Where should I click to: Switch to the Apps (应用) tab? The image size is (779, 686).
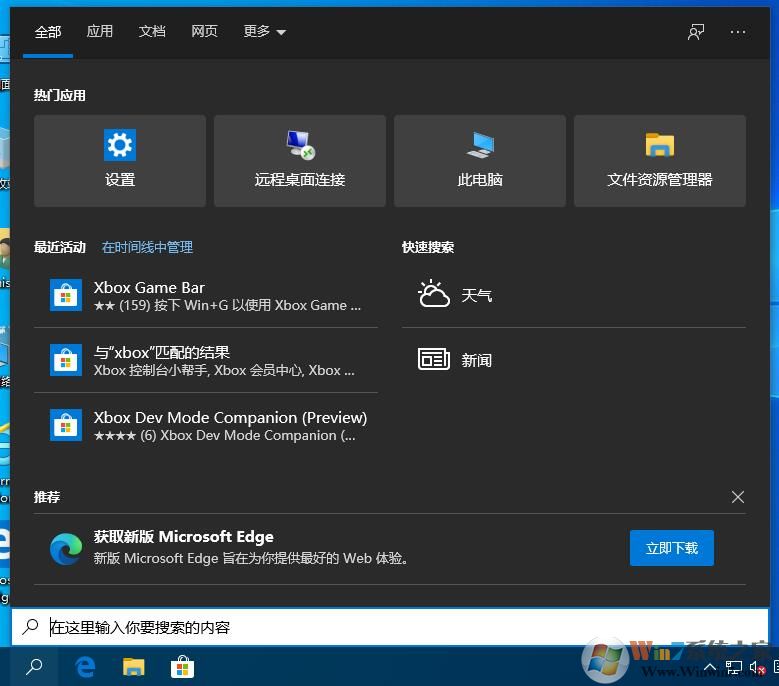100,32
